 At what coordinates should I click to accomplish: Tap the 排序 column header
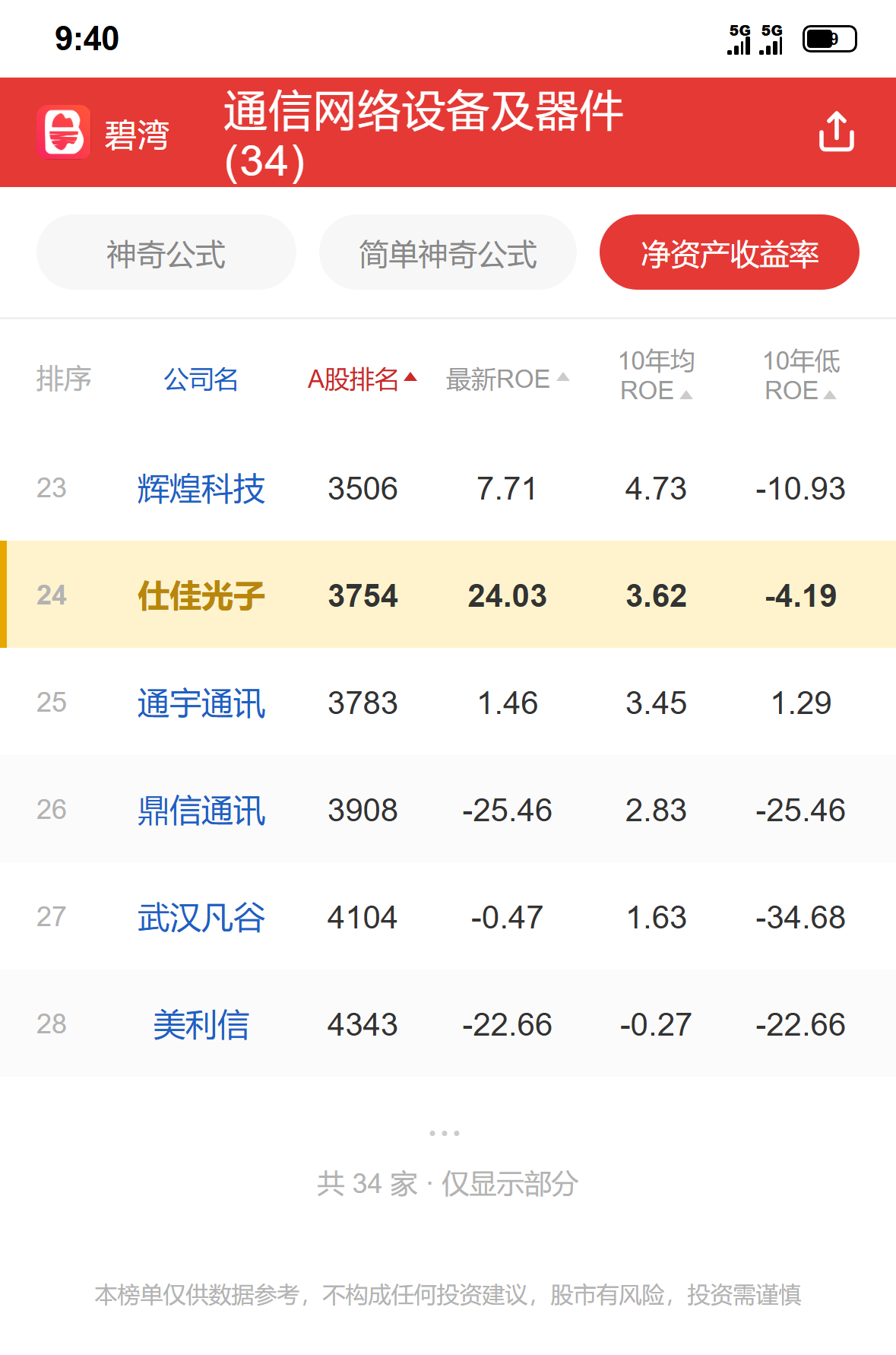coord(64,379)
